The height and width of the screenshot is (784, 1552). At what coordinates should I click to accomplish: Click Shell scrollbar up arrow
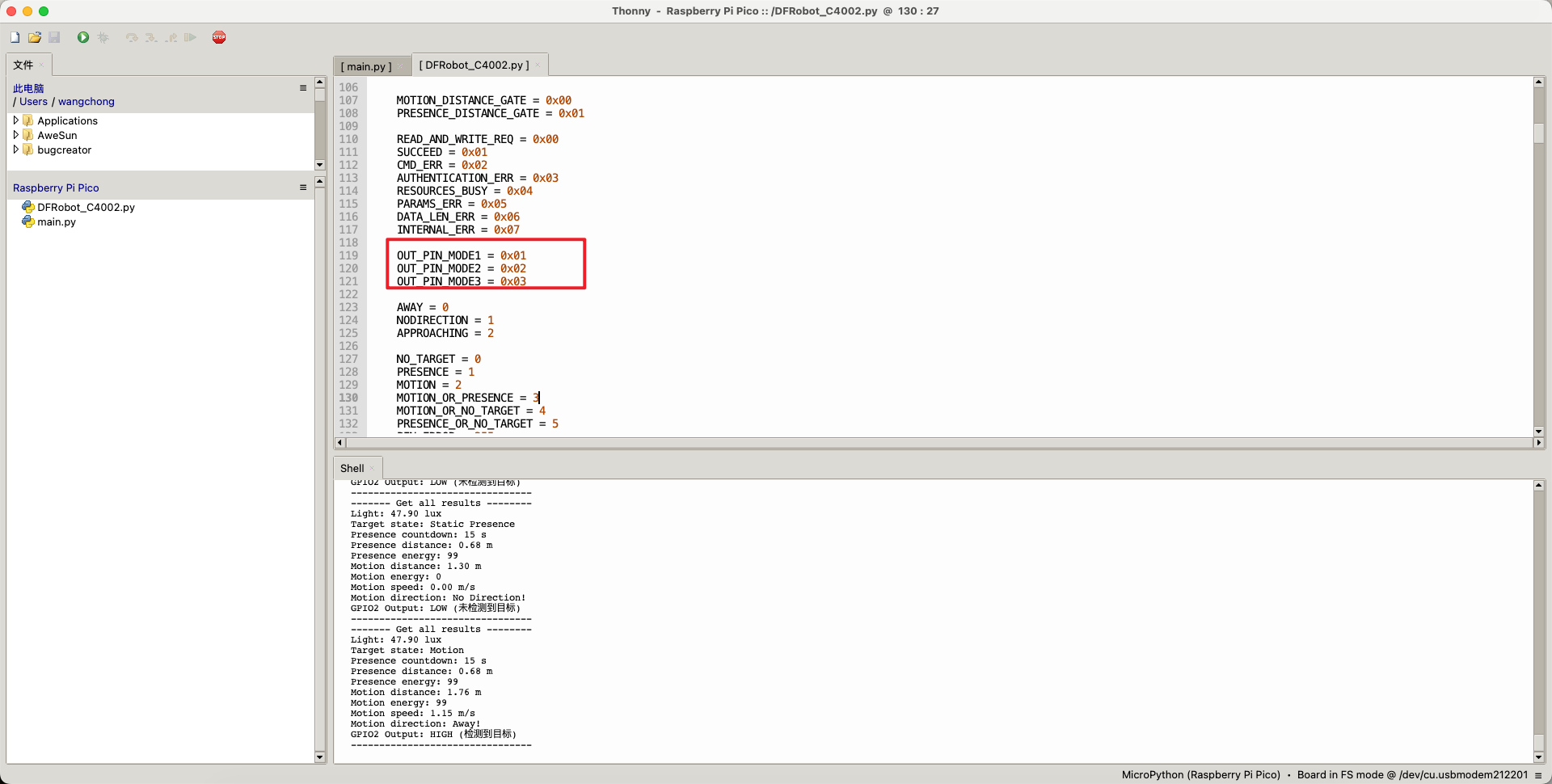(x=1539, y=486)
